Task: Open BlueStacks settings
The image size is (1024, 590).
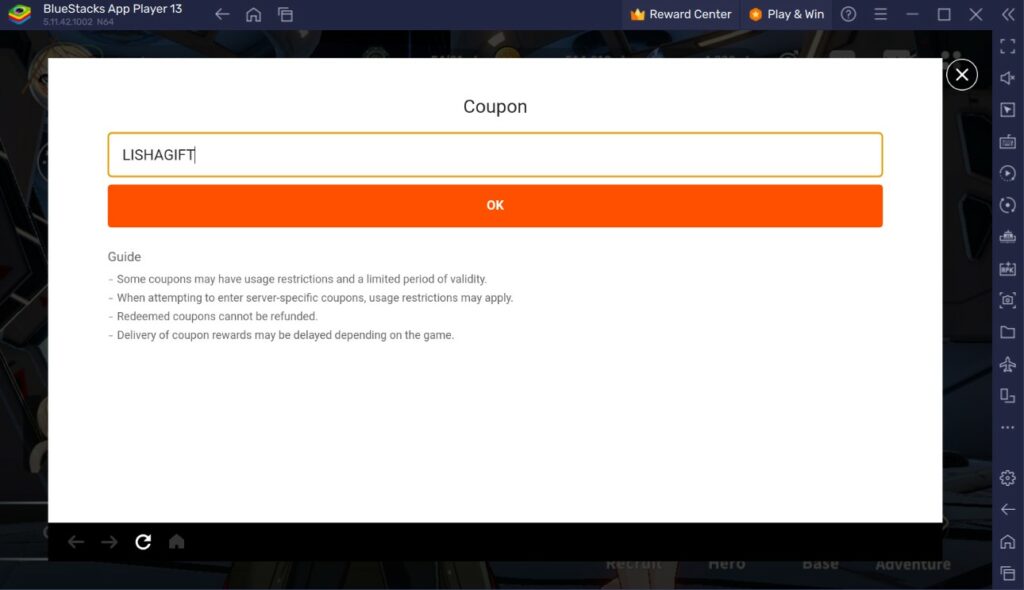Action: pos(1008,477)
